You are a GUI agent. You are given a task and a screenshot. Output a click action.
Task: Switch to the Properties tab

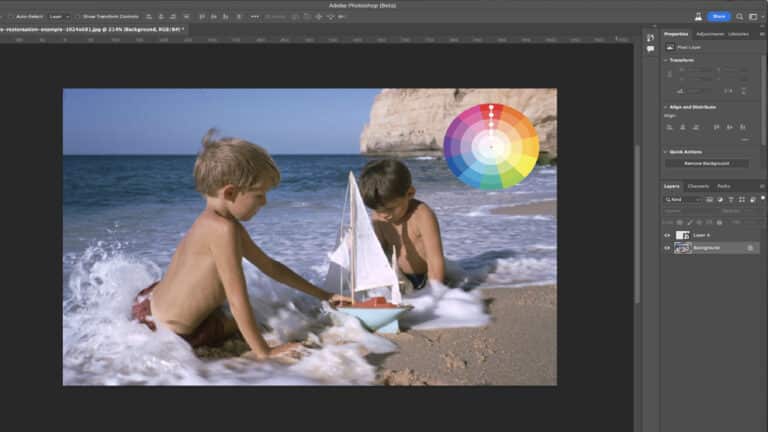pyautogui.click(x=676, y=34)
